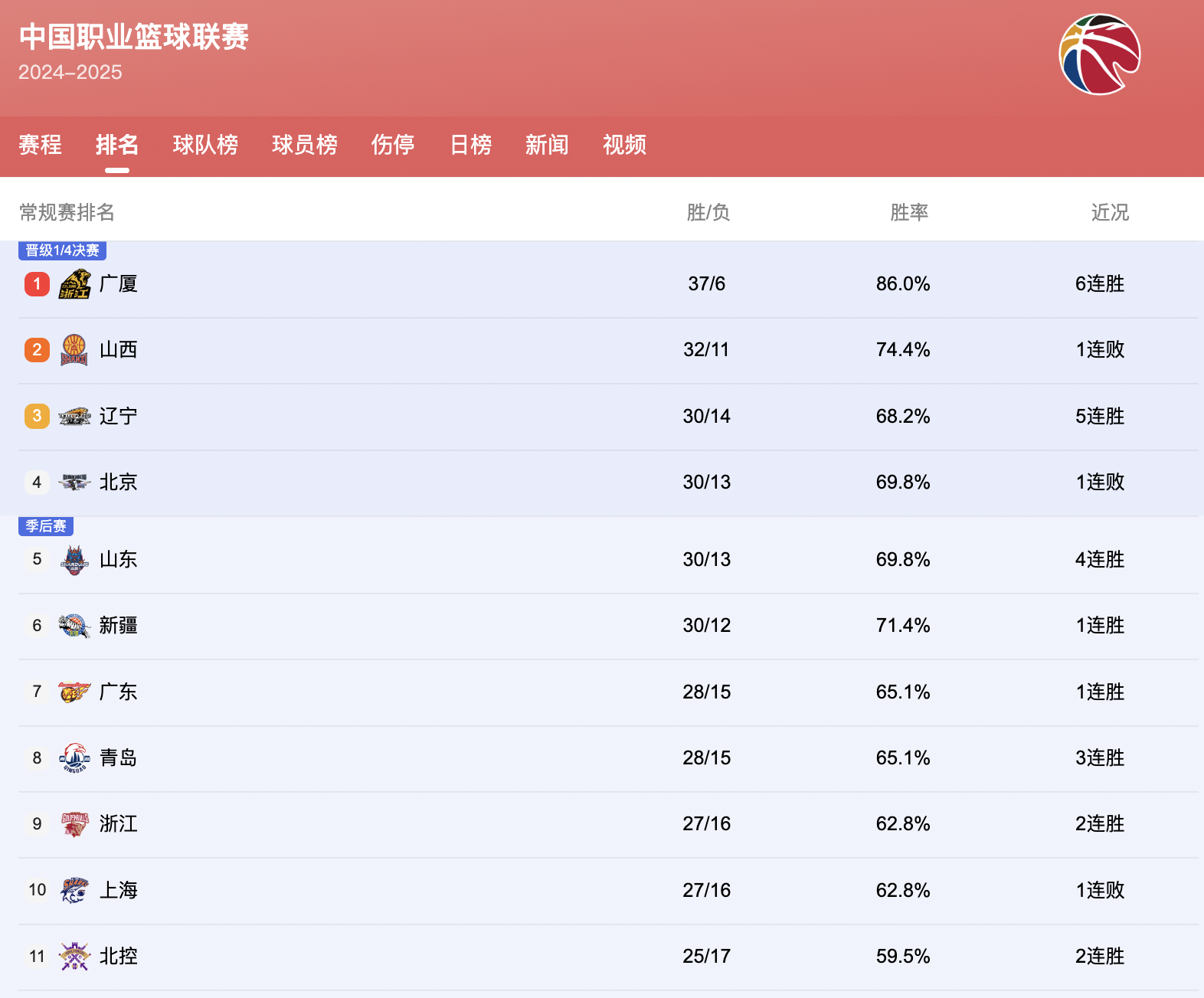Select the 辽宁 team name text
The height and width of the screenshot is (998, 1204).
pyautogui.click(x=117, y=416)
